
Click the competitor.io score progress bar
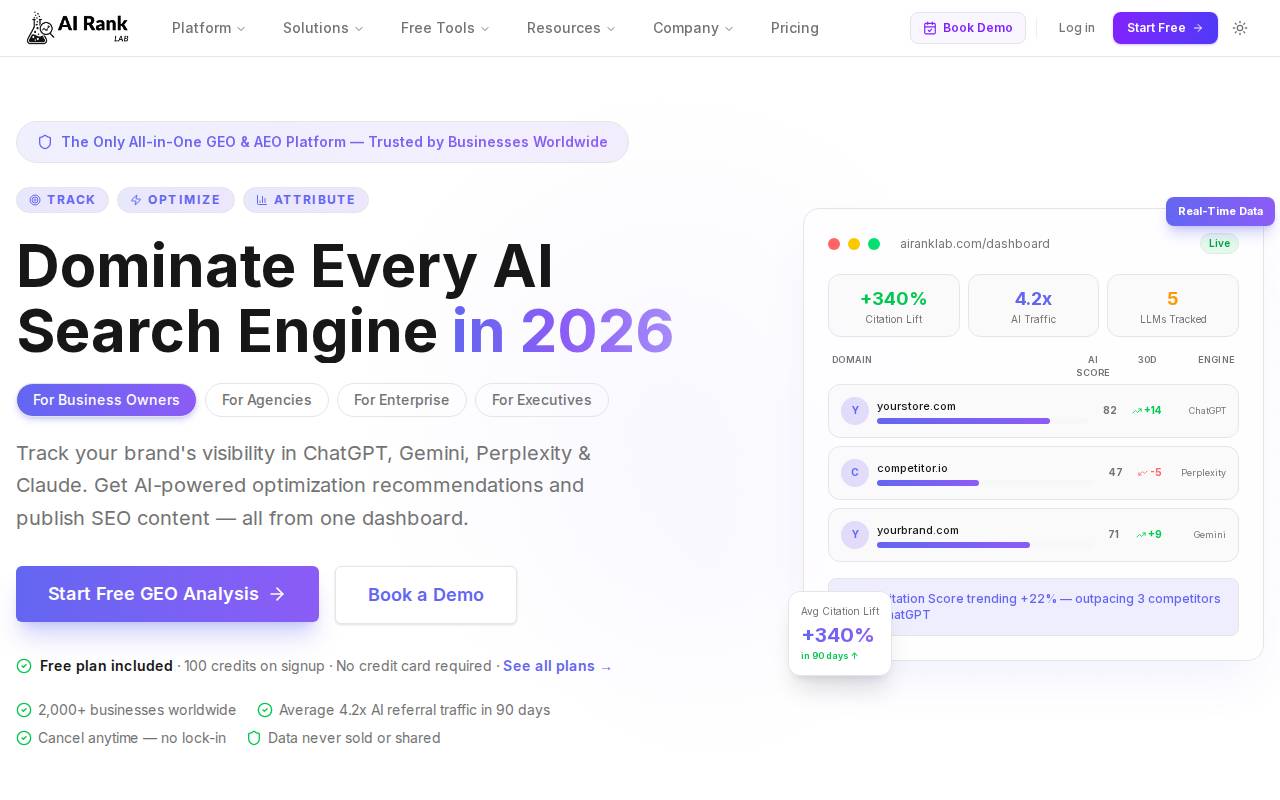point(985,483)
